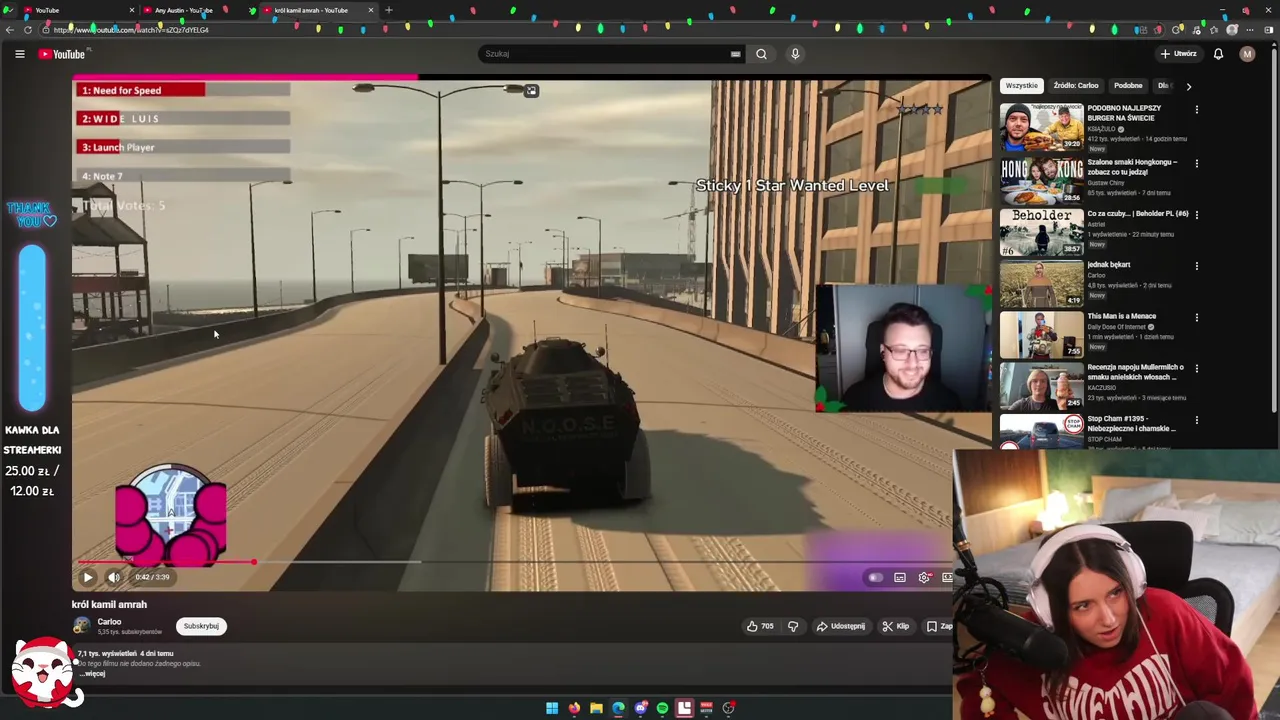Viewport: 1280px width, 720px height.
Task: Open the YouTube hamburger guide menu
Action: 19,54
